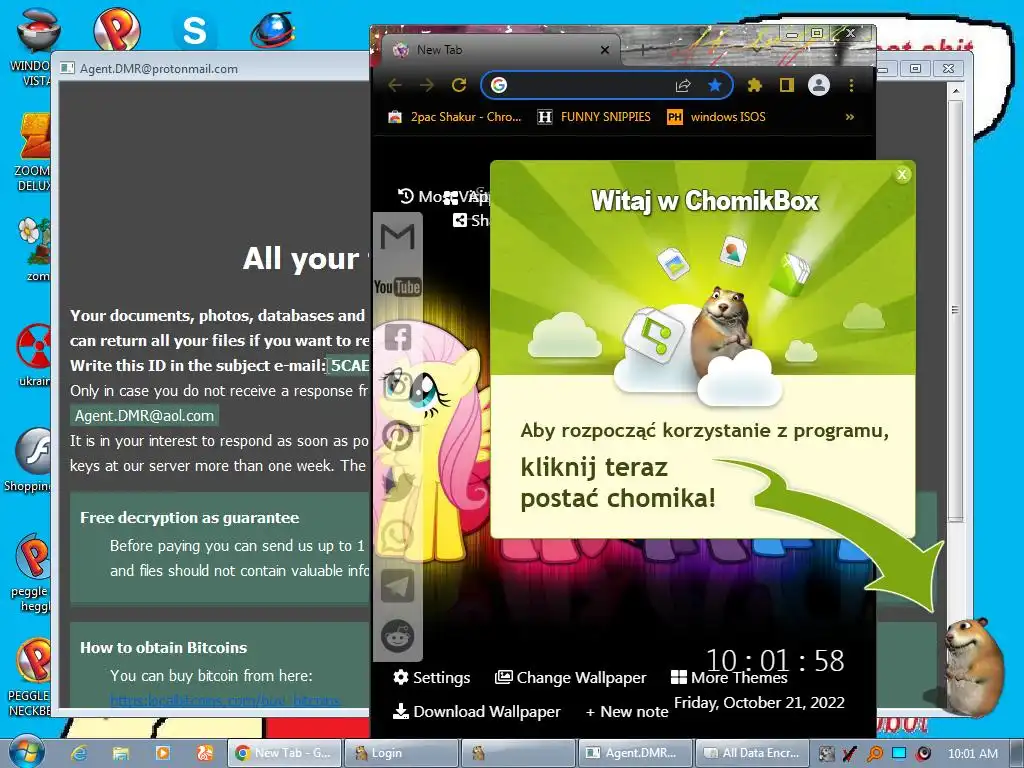
Task: Open Chrome extensions puzzle icon
Action: tap(755, 85)
